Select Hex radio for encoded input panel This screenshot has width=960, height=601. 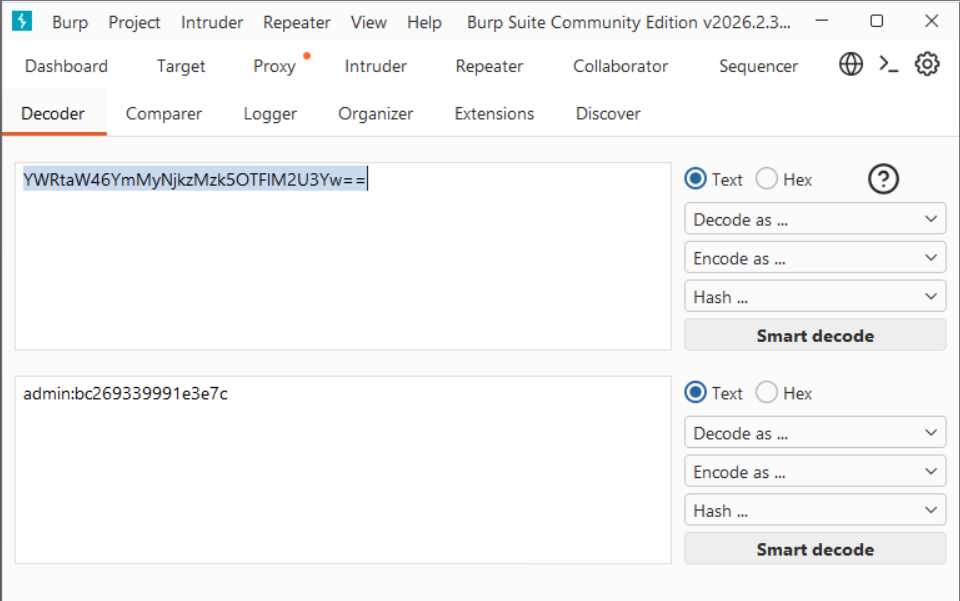coord(767,179)
